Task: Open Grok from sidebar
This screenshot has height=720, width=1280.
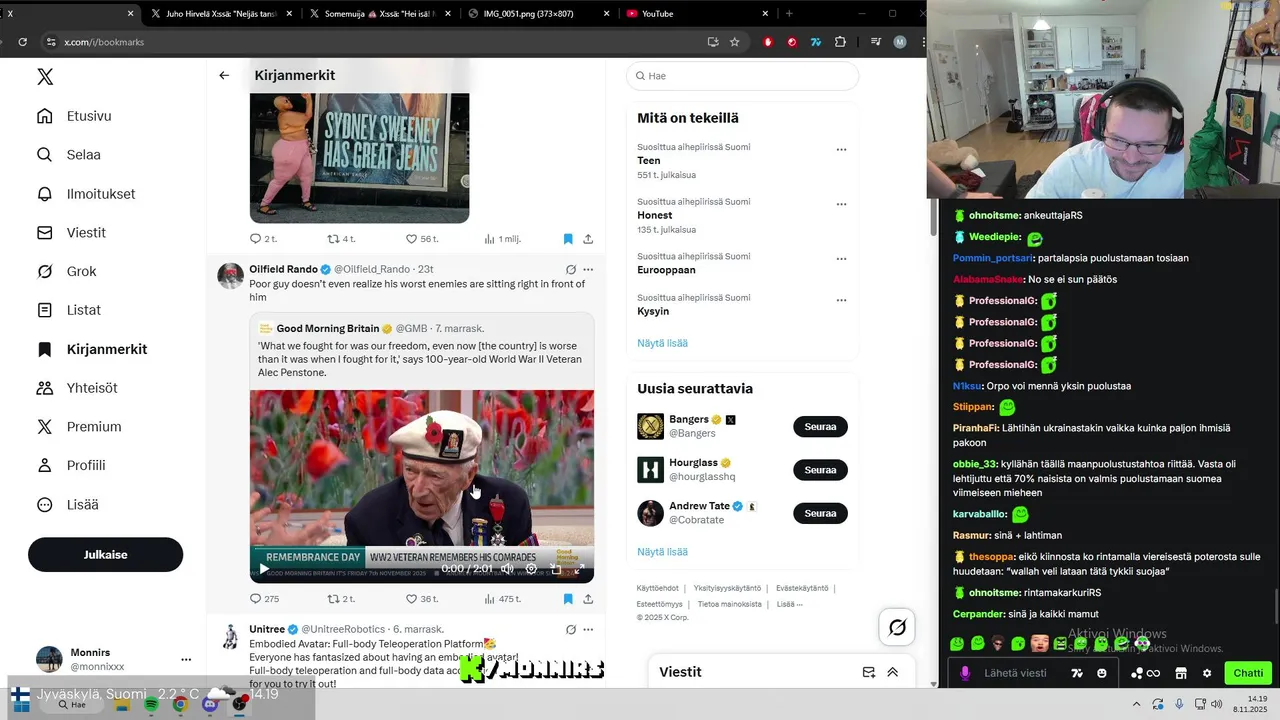Action: (x=67, y=271)
